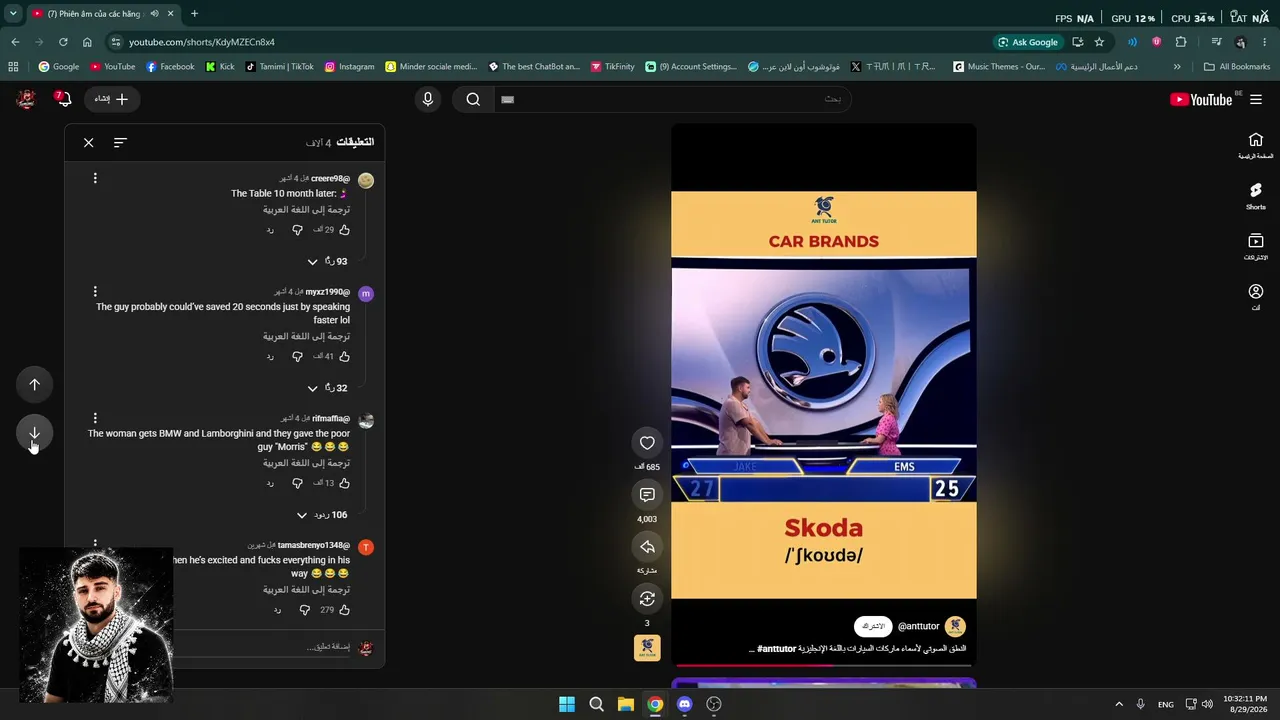
Task: Open Home in YouTube sidebar
Action: click(x=1256, y=146)
